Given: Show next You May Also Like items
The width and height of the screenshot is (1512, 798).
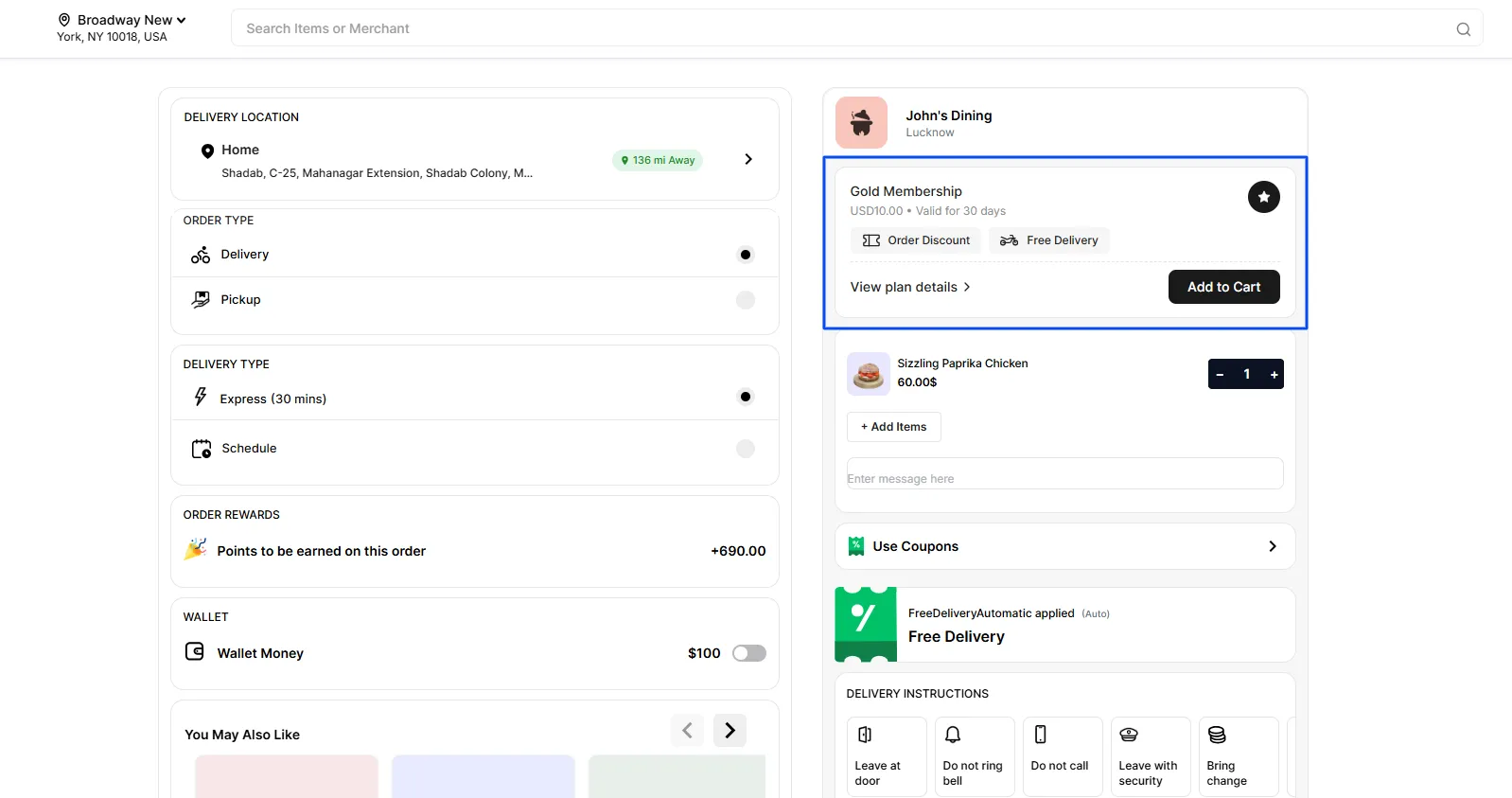Looking at the screenshot, I should [x=730, y=731].
